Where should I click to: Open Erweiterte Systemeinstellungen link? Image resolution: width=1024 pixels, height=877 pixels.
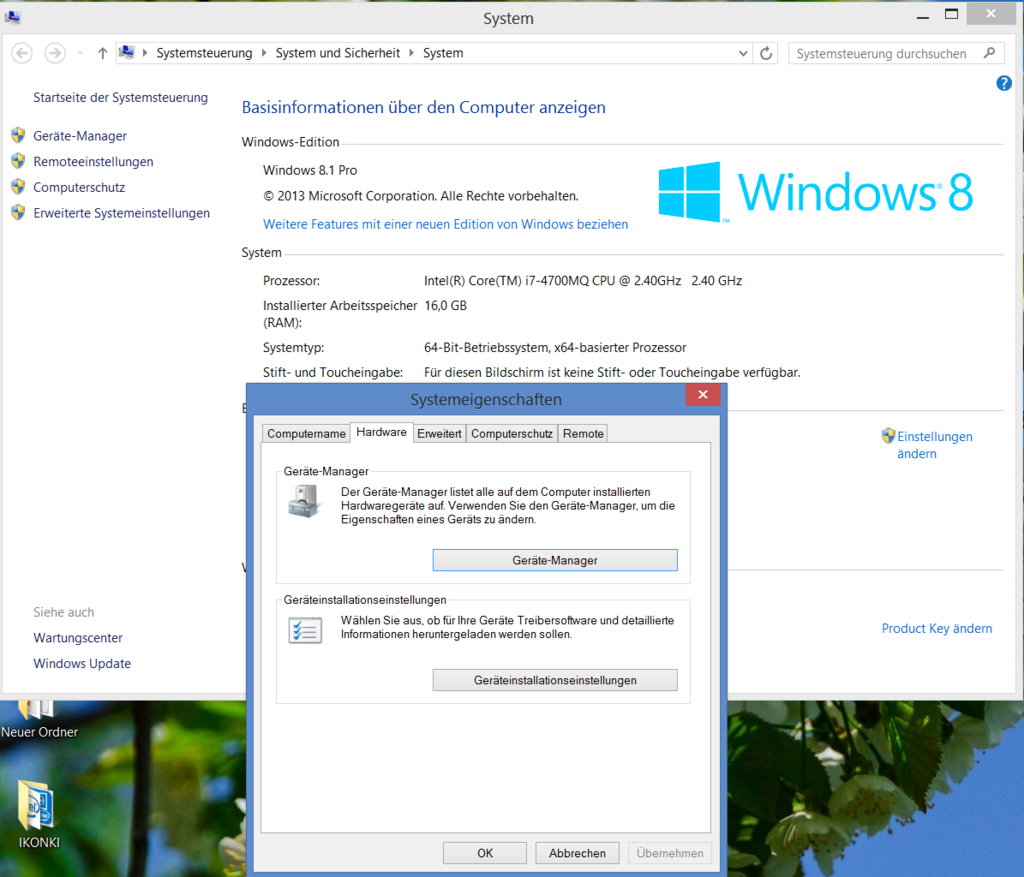pyautogui.click(x=121, y=213)
